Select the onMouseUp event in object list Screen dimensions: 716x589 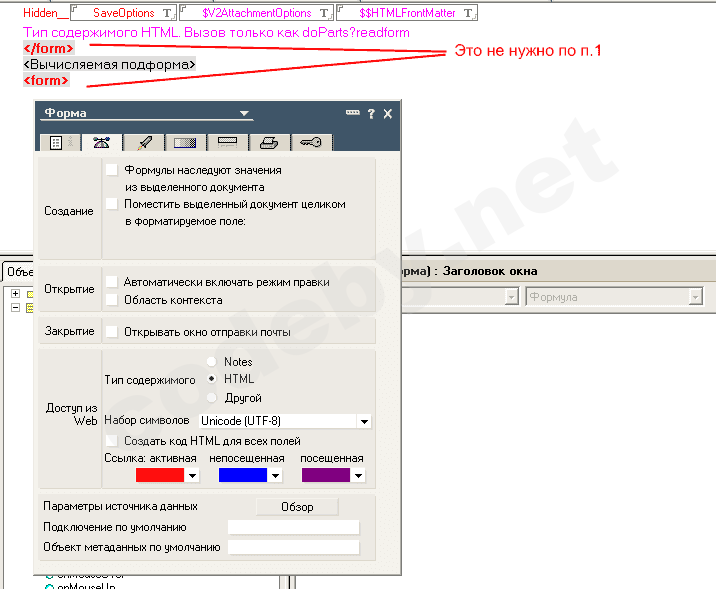[86, 586]
